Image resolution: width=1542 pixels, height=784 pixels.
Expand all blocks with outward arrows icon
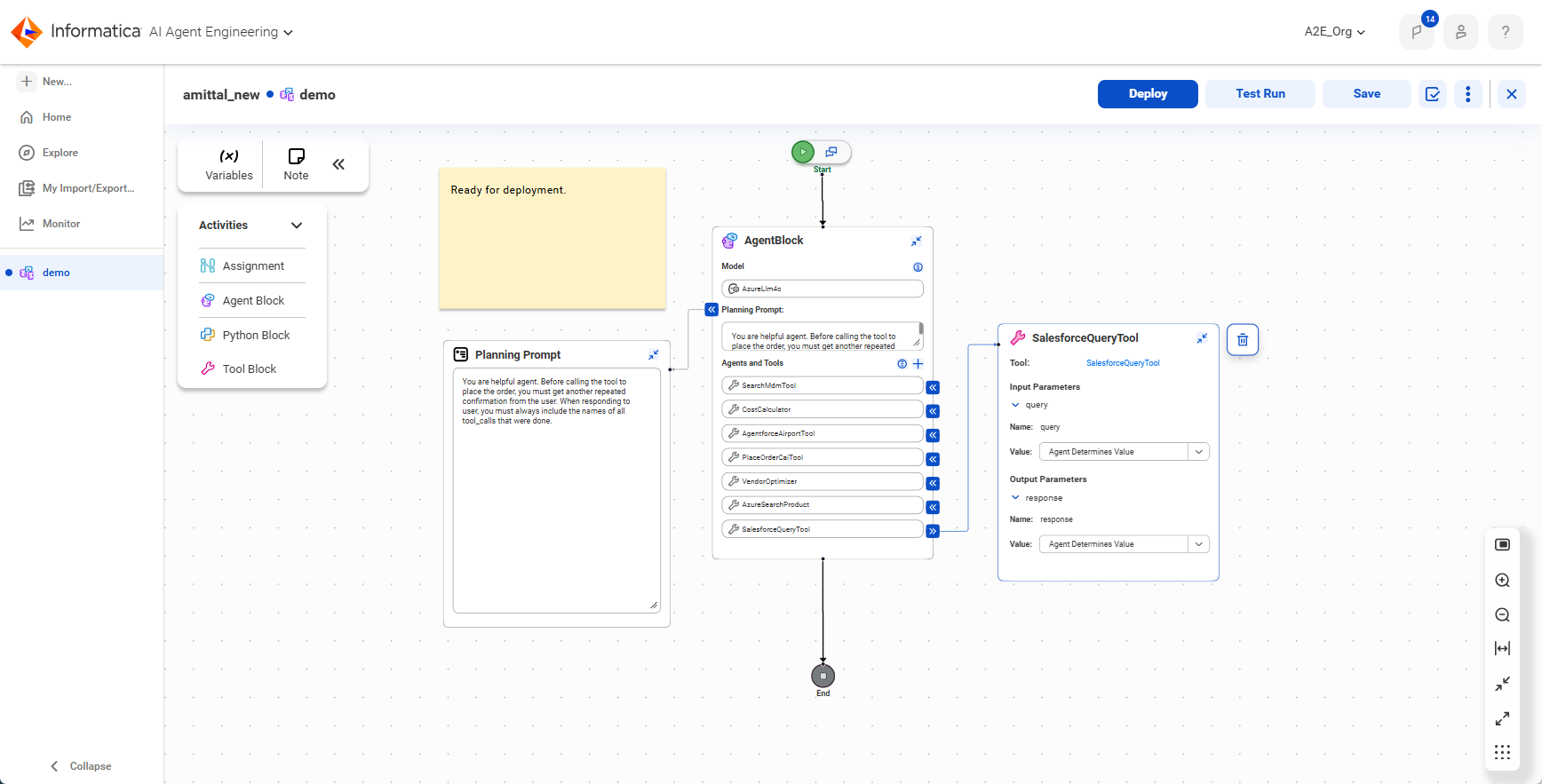click(x=1503, y=718)
